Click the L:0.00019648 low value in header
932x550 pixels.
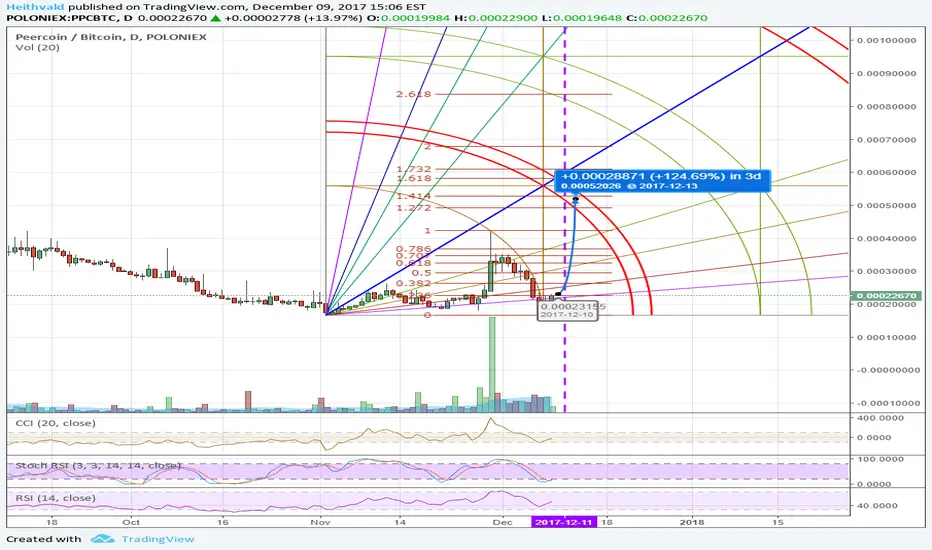click(x=580, y=18)
